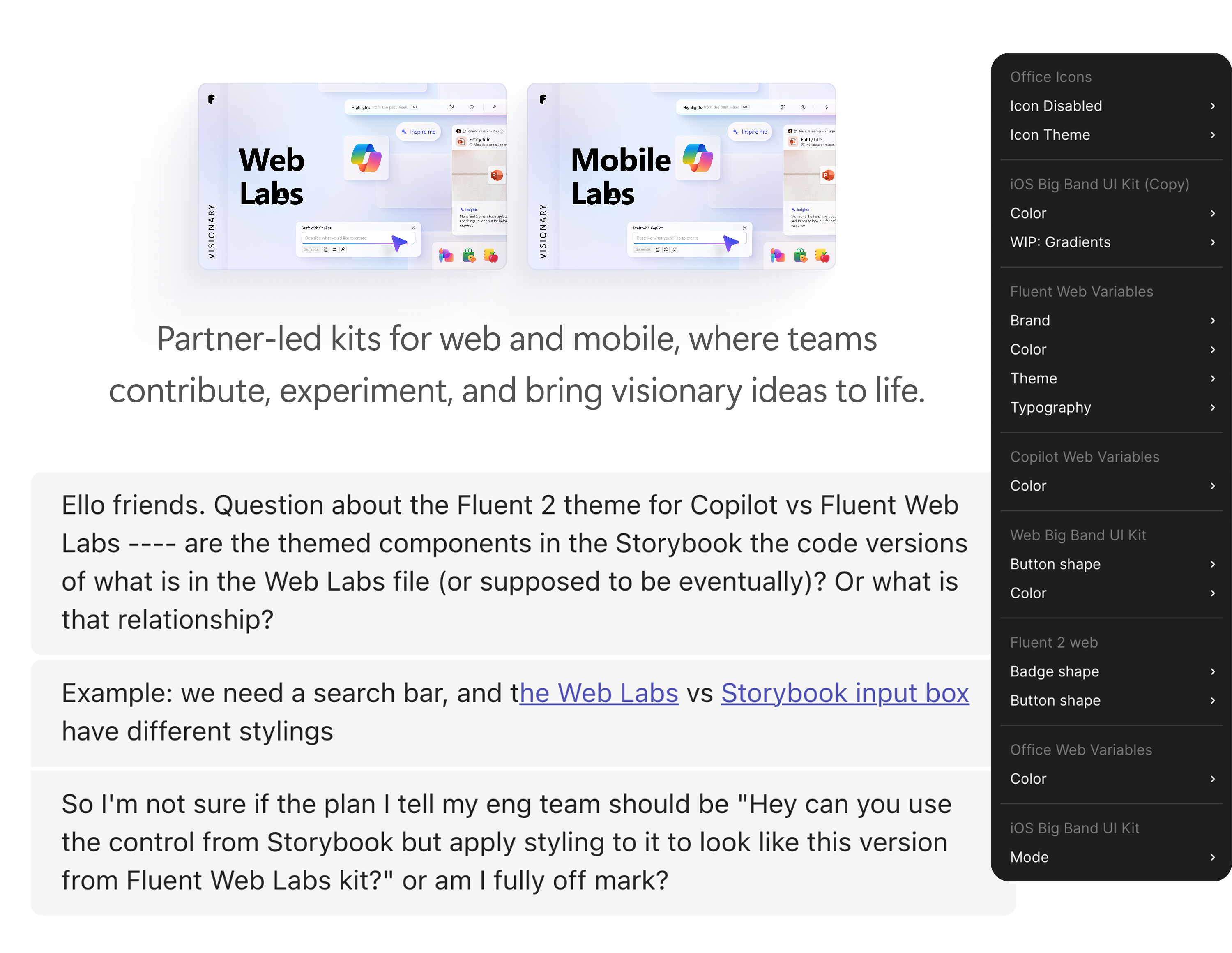Click the paintbrush designer icon in Mobile Labs card
Image resolution: width=1232 pixels, height=953 pixels.
777,256
